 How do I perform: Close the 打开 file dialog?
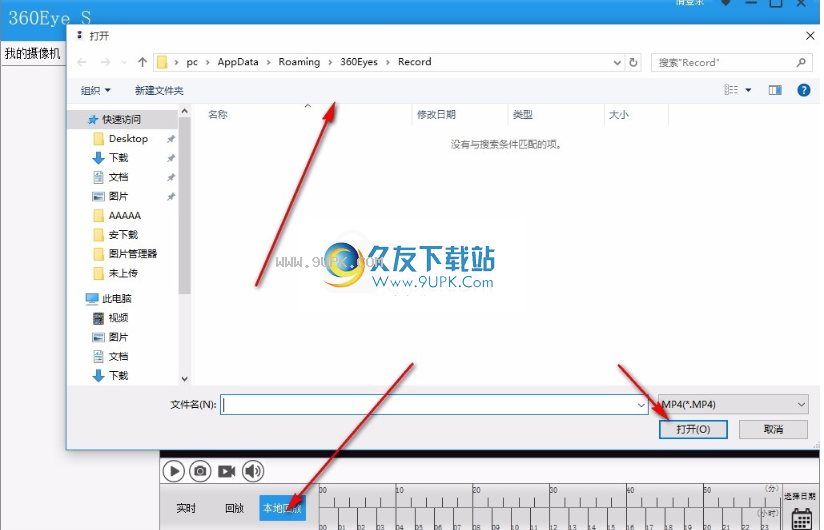coord(810,36)
